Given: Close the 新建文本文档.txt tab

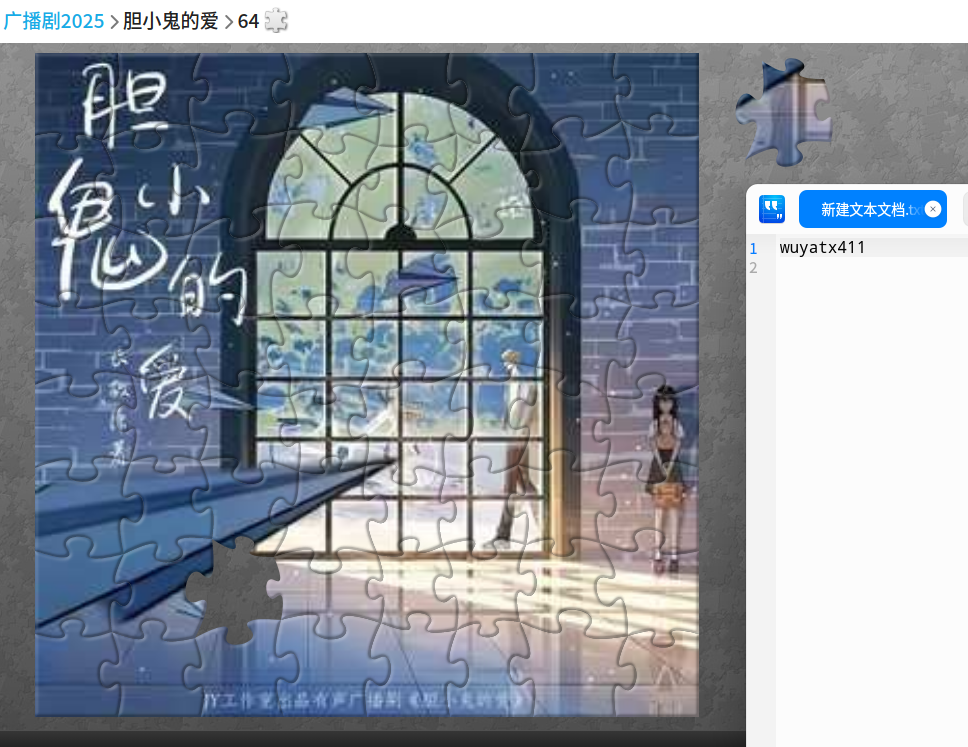Looking at the screenshot, I should click(x=933, y=209).
